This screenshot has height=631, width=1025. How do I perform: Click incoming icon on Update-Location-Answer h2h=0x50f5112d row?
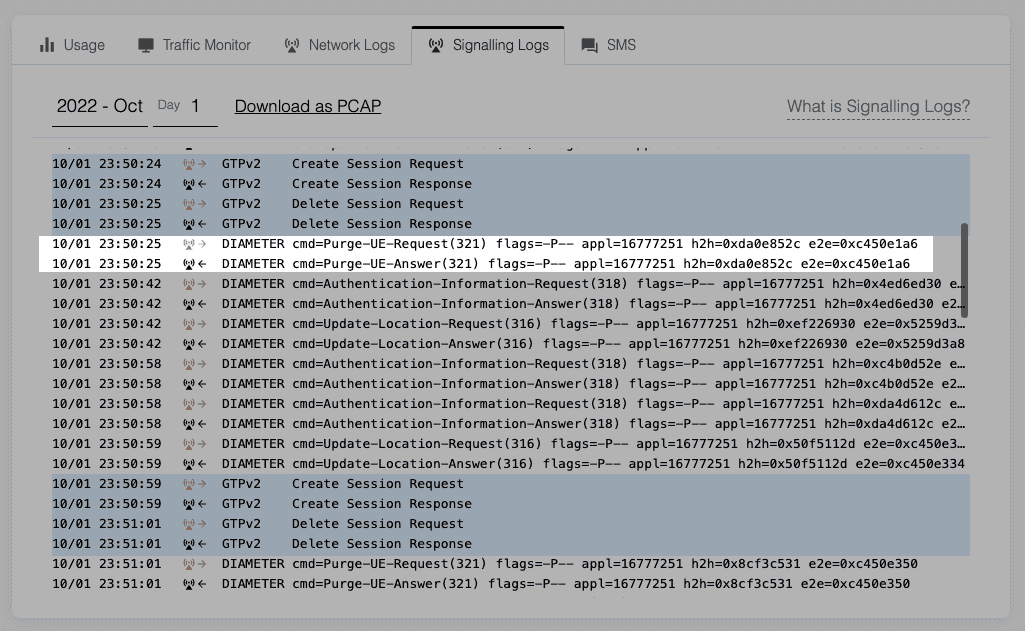pos(194,464)
